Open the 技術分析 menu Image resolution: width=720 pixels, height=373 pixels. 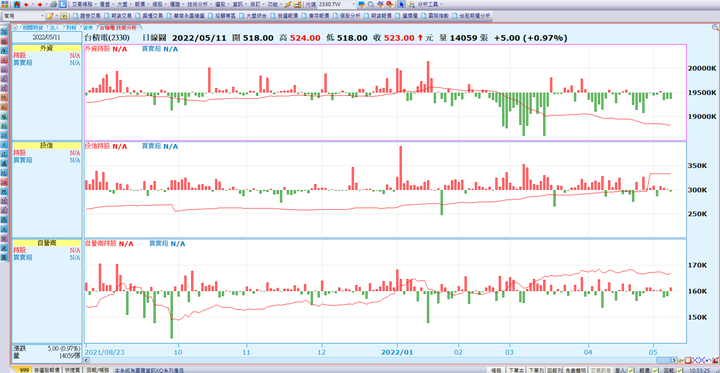pos(200,5)
